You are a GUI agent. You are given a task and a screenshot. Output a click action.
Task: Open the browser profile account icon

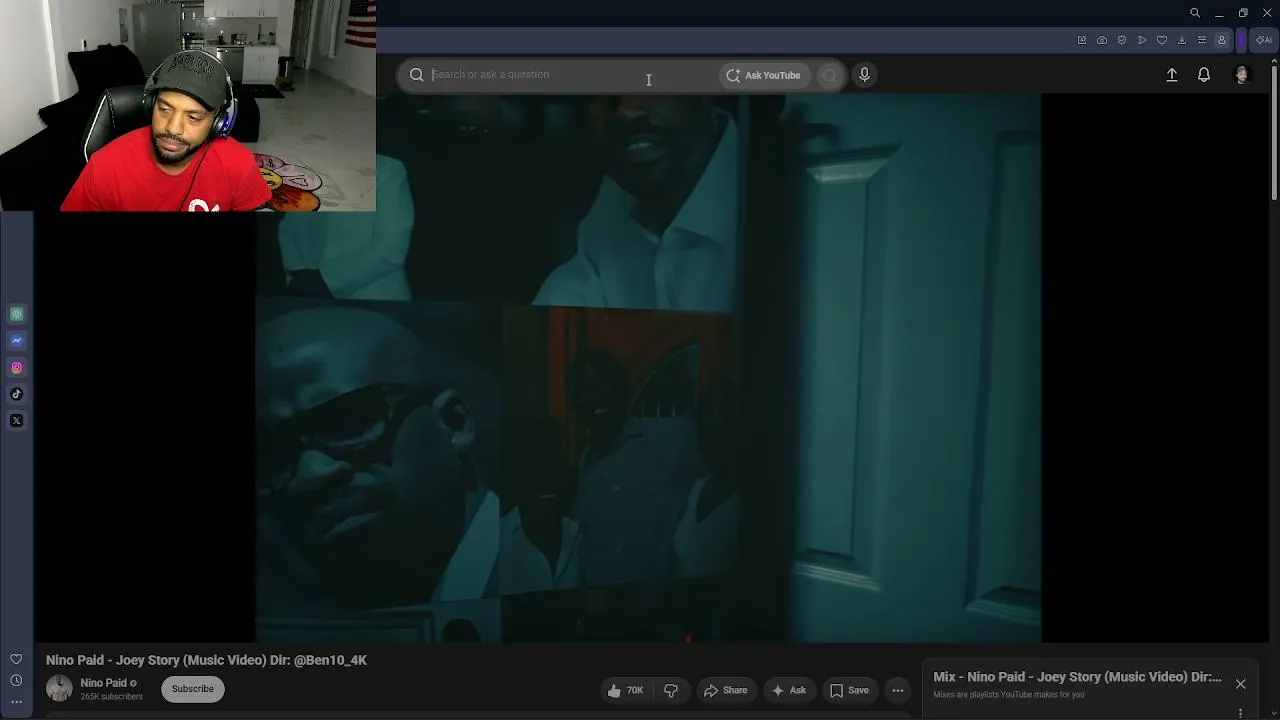(1222, 40)
